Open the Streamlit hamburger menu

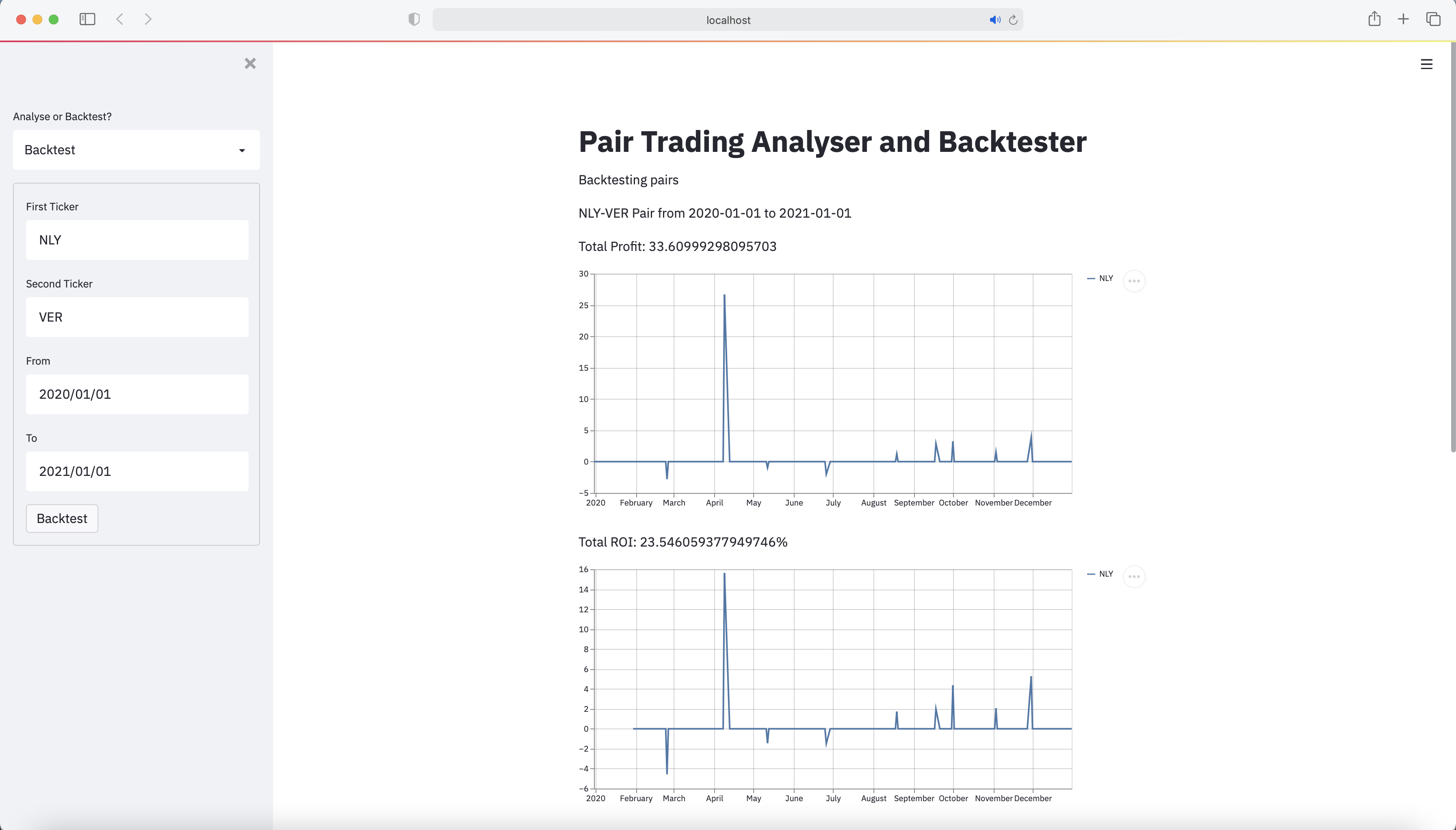click(x=1426, y=64)
